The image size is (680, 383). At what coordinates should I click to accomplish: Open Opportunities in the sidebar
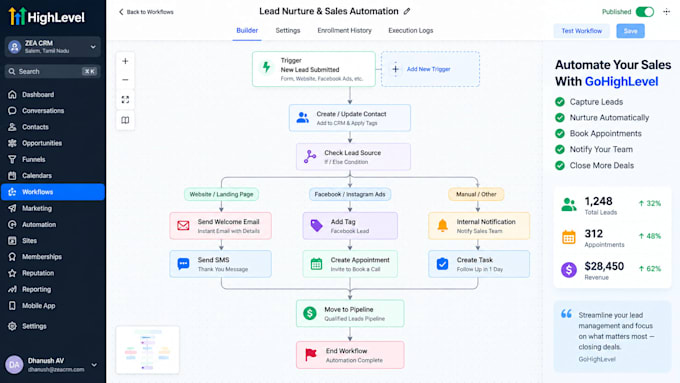pyautogui.click(x=52, y=143)
